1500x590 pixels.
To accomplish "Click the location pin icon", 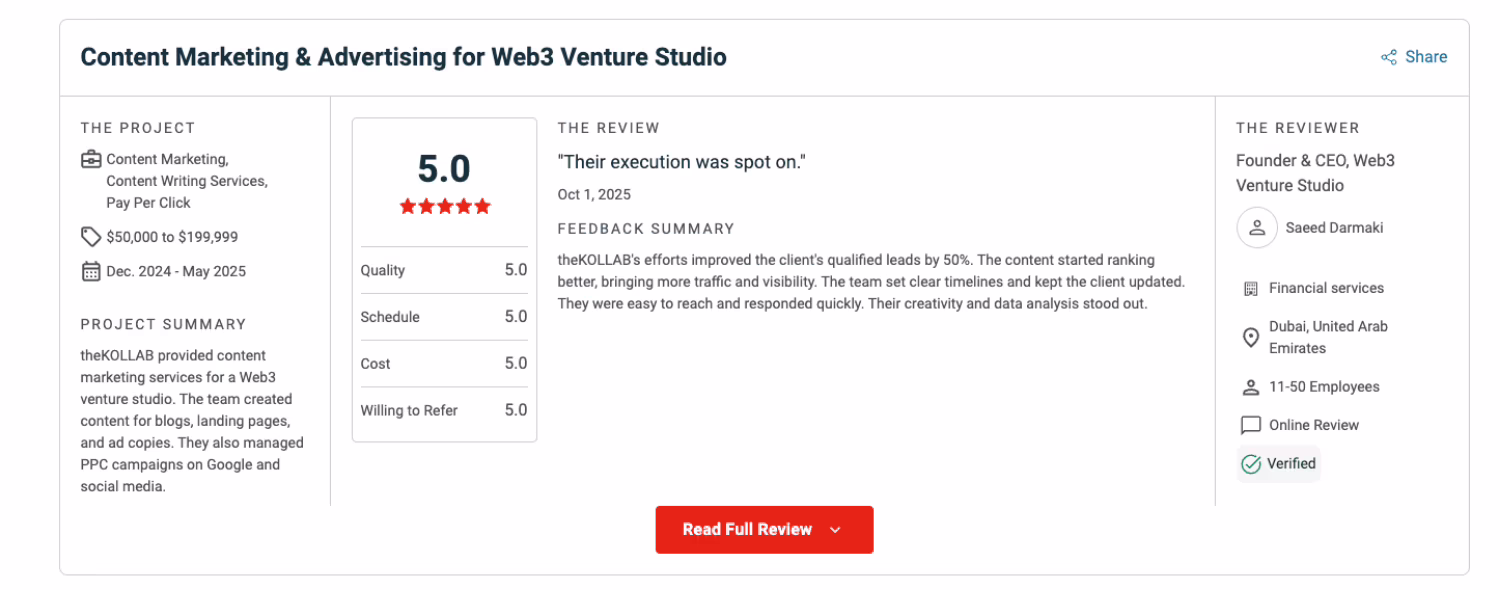I will [1250, 337].
